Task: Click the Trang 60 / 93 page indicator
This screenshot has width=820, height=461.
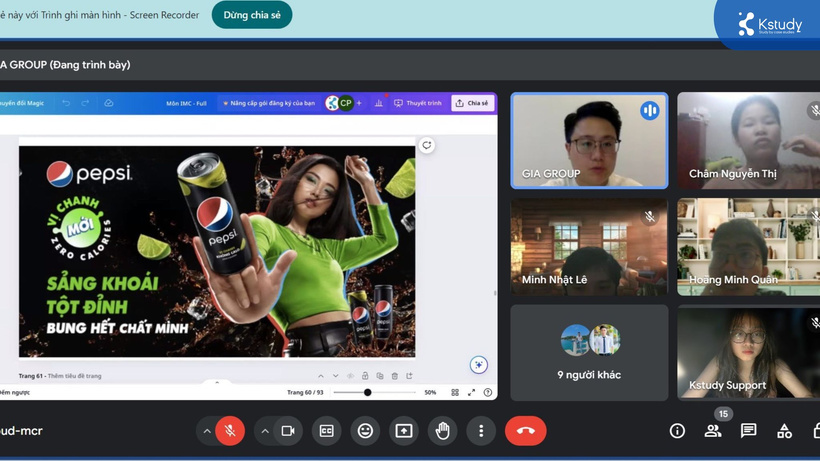Action: click(x=305, y=392)
